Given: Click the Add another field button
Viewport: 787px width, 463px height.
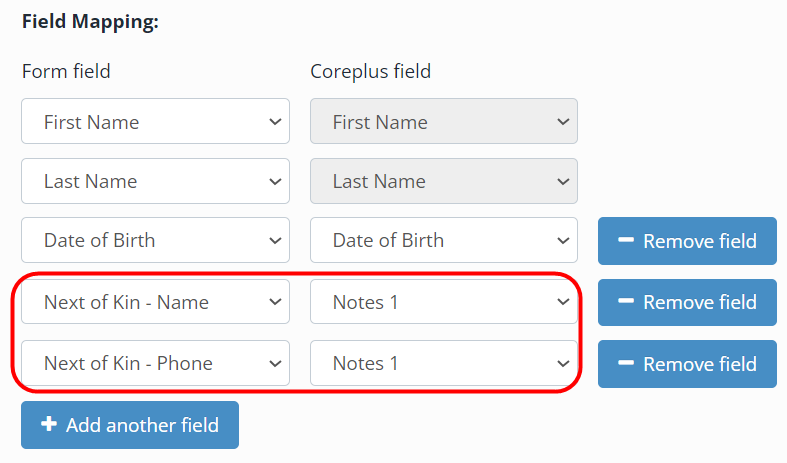Looking at the screenshot, I should coord(130,425).
